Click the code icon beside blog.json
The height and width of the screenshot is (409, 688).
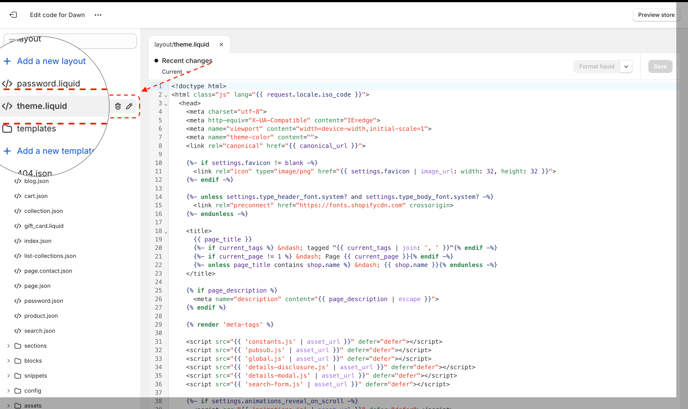[x=18, y=181]
